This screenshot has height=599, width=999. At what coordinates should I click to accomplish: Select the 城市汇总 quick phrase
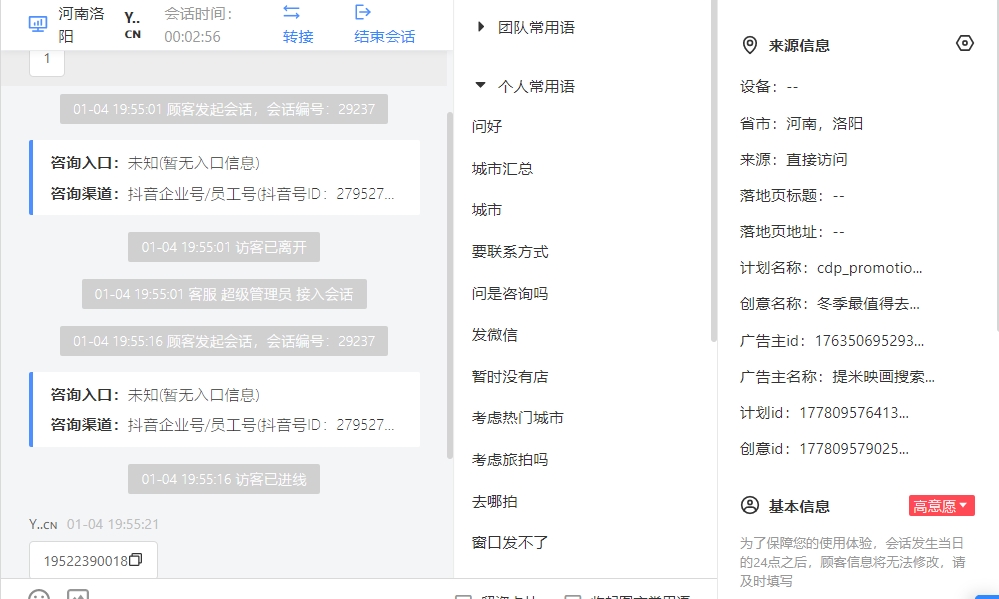pos(502,169)
